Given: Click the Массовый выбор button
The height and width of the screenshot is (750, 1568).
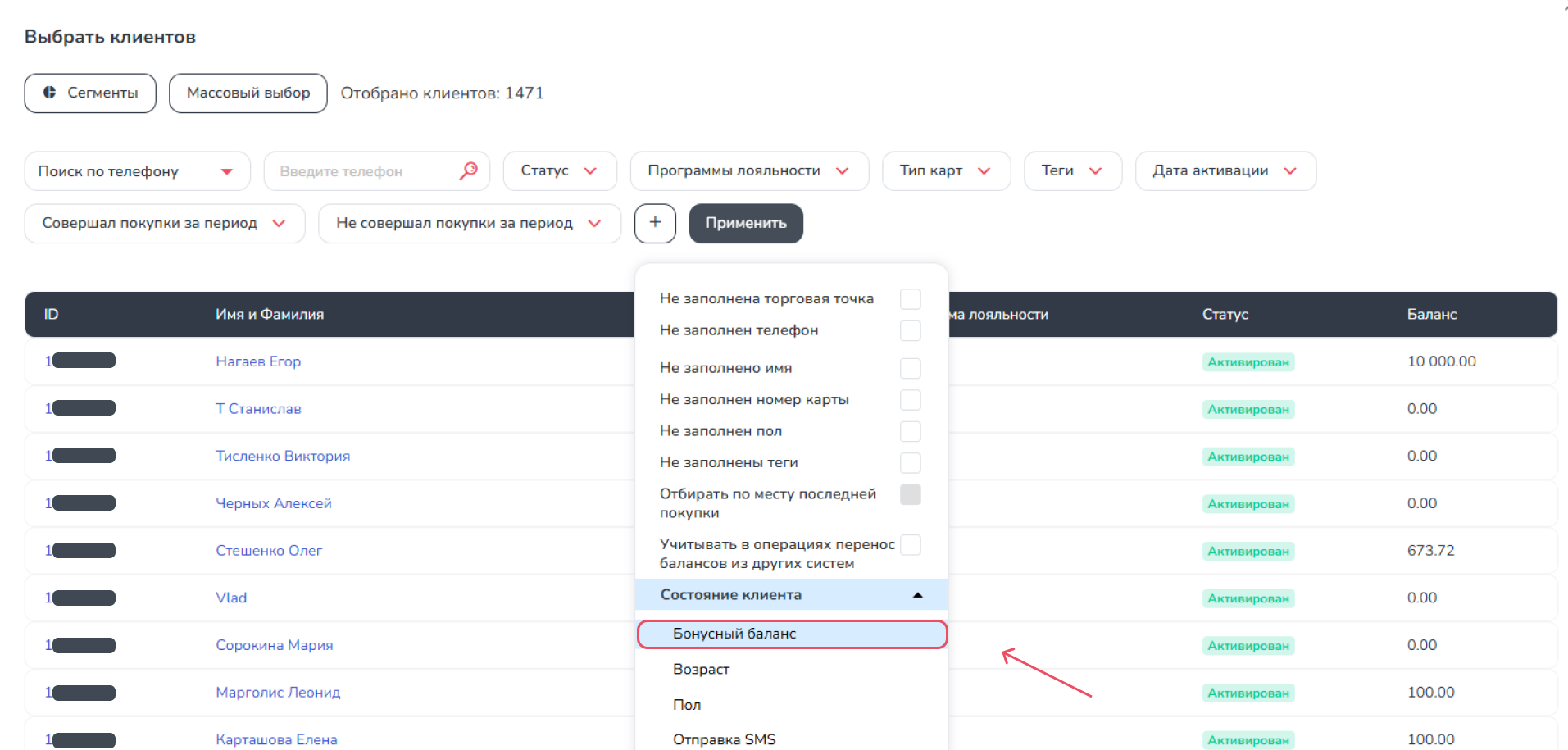Looking at the screenshot, I should (x=248, y=93).
